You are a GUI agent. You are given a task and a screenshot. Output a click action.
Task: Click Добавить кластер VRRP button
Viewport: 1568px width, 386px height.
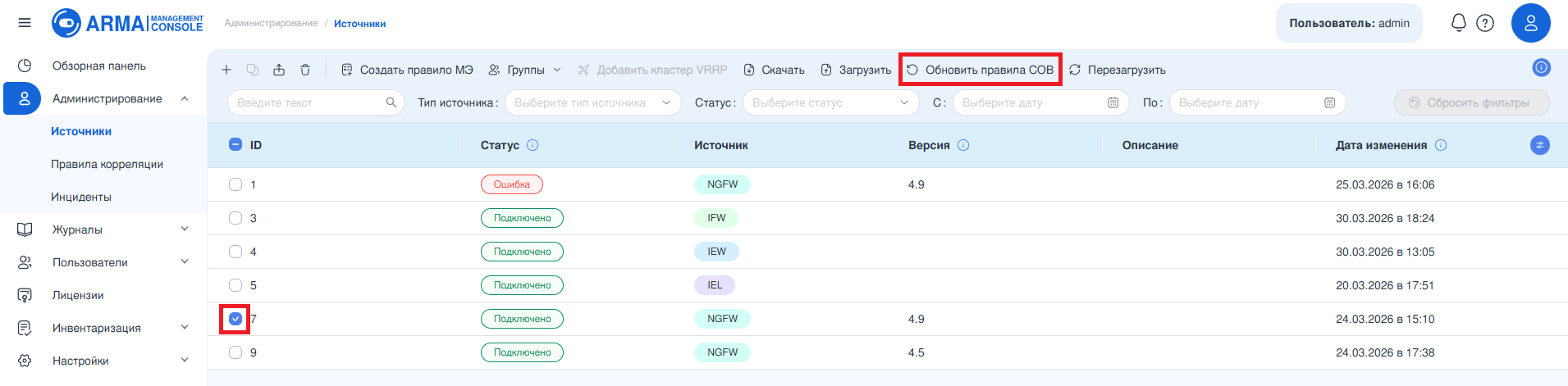[651, 70]
